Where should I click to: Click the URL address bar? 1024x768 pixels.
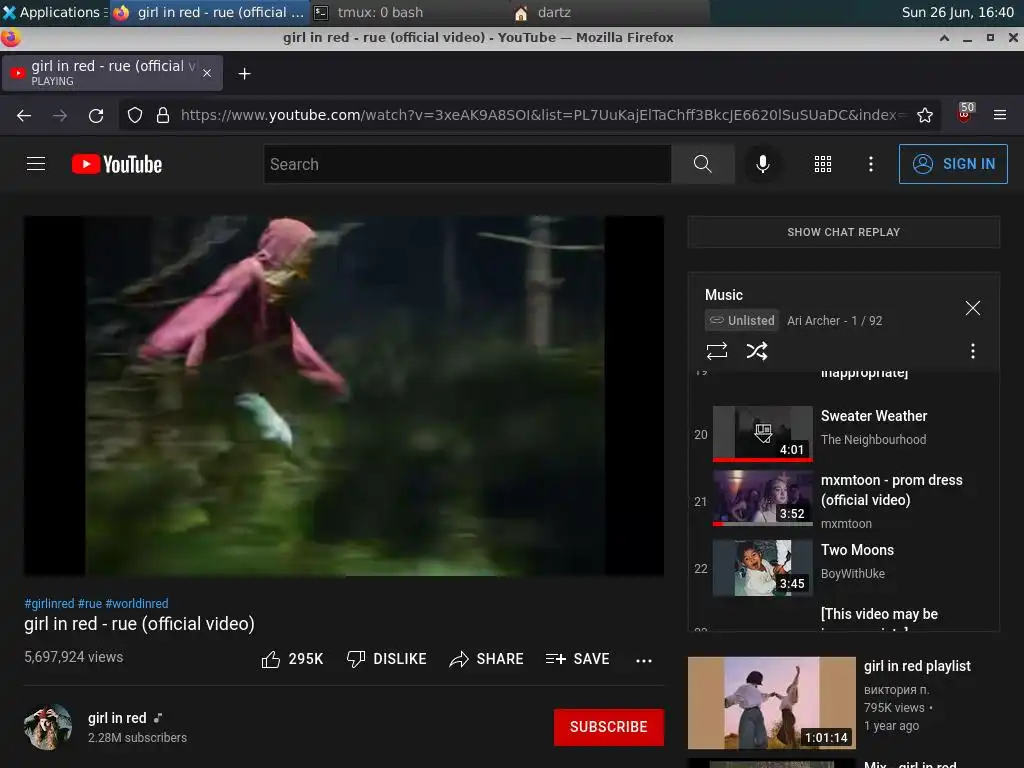click(543, 116)
